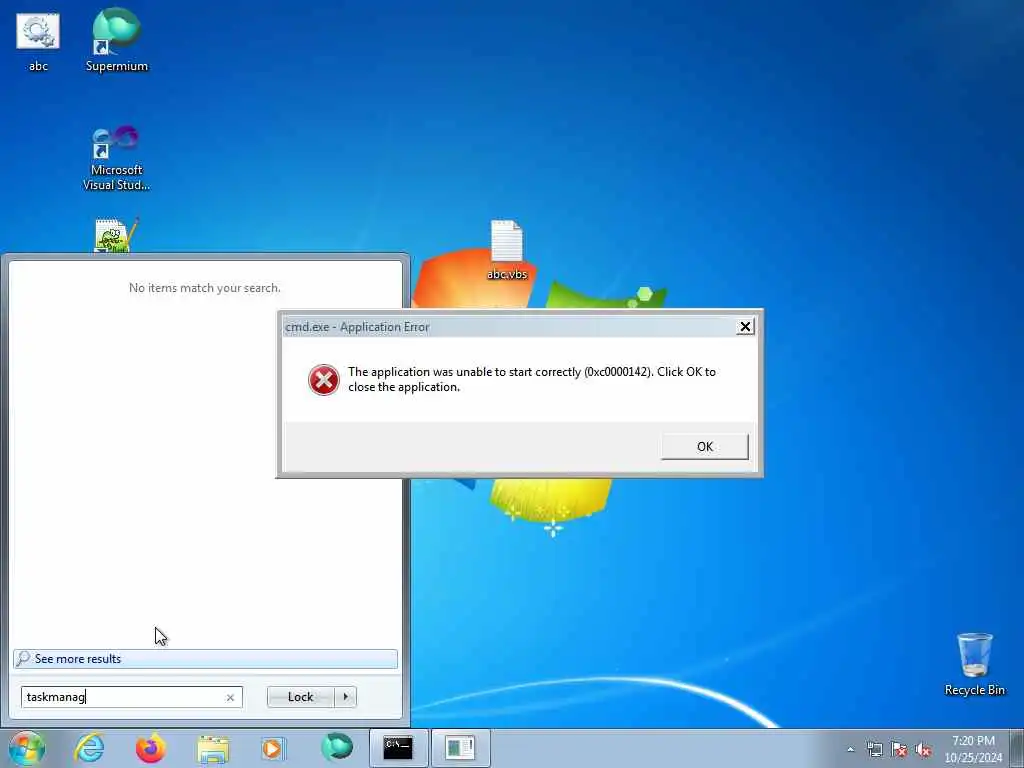Image resolution: width=1024 pixels, height=768 pixels.
Task: Select the abc.vbs file on desktop
Action: tap(507, 250)
